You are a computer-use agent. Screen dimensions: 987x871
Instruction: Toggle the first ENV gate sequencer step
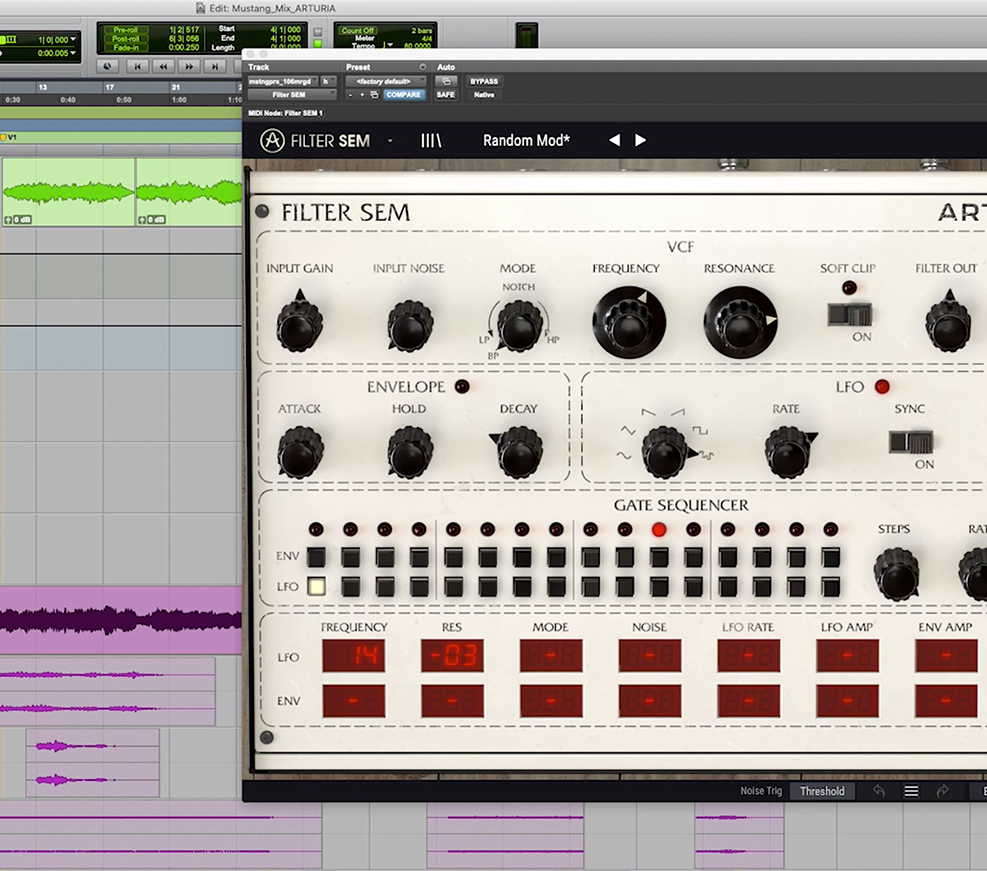317,557
